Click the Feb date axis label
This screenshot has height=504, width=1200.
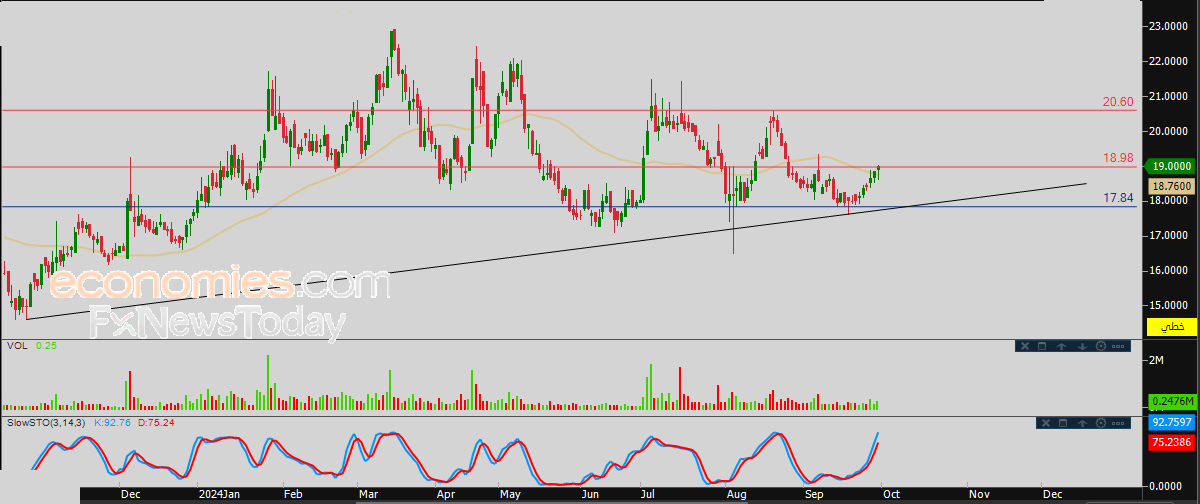(293, 494)
